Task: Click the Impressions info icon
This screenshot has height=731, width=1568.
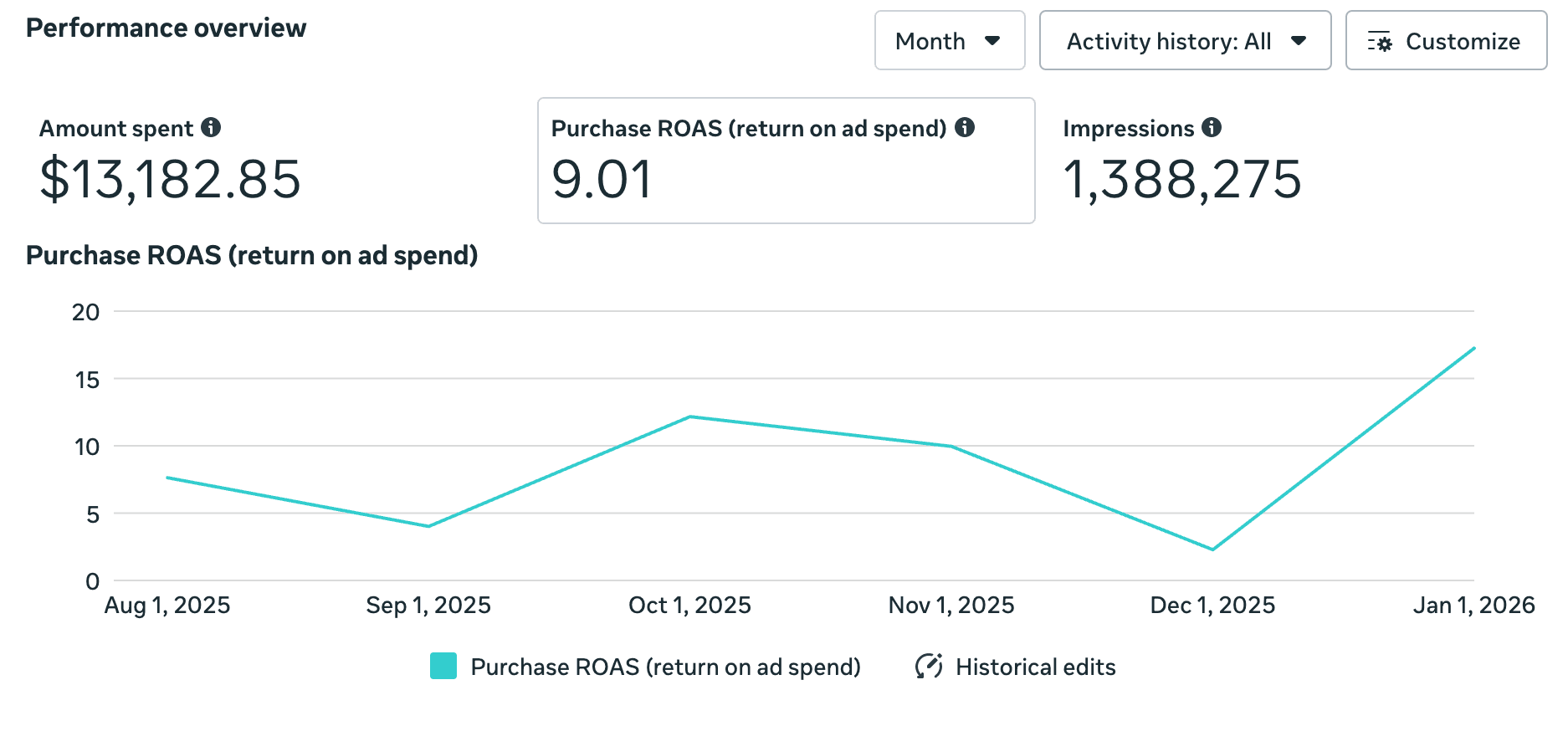Action: [1212, 127]
